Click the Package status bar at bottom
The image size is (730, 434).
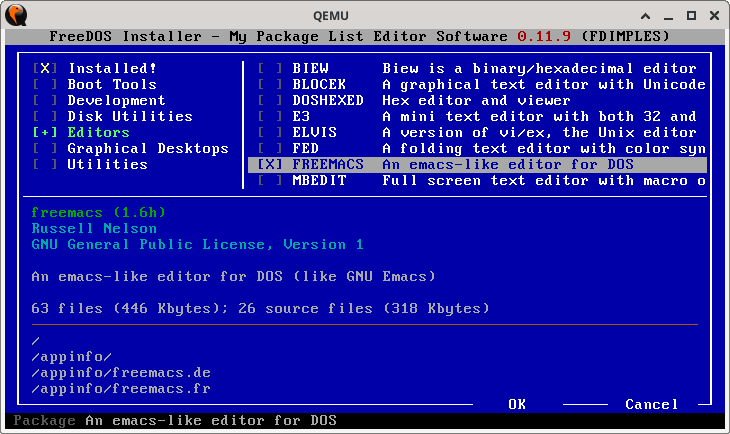[x=365, y=420]
